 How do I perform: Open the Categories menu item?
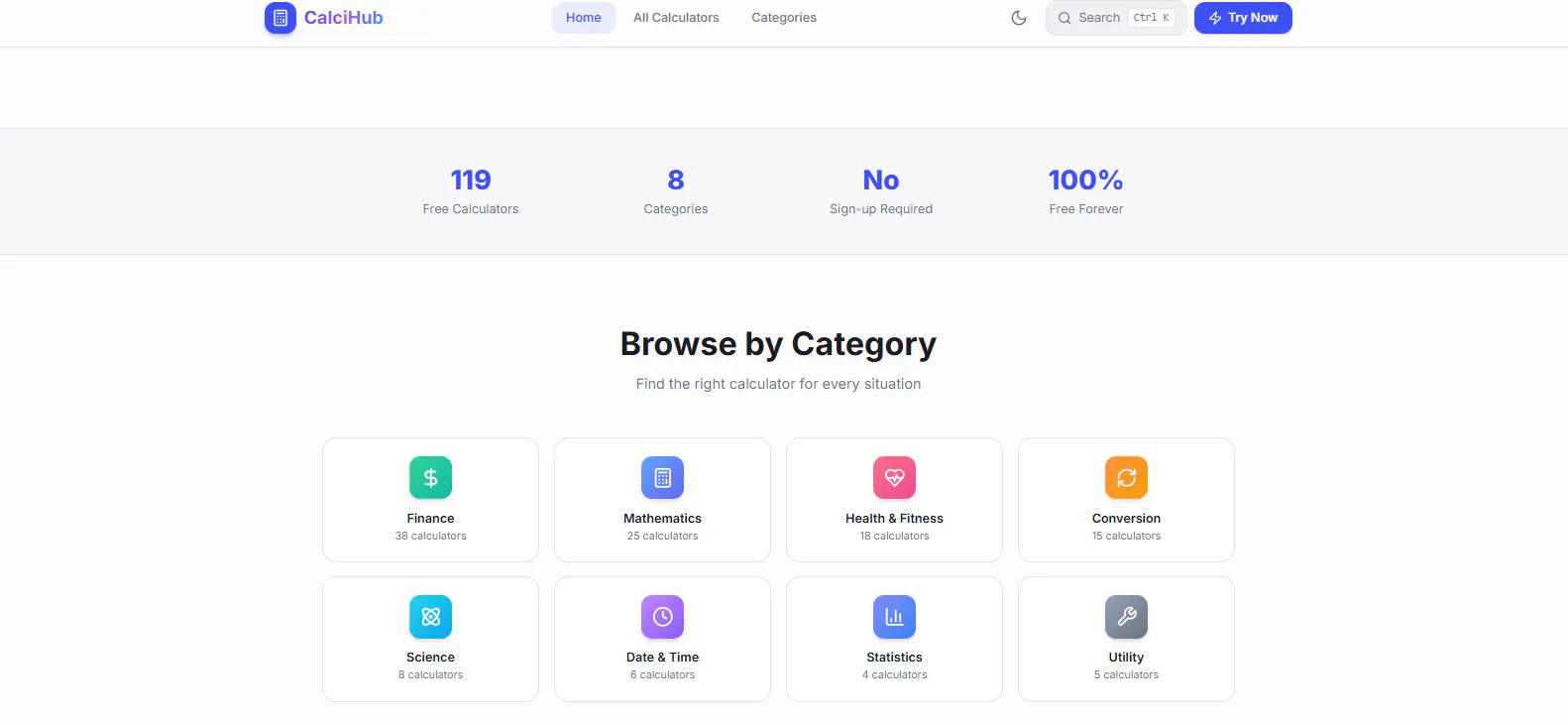pos(784,18)
